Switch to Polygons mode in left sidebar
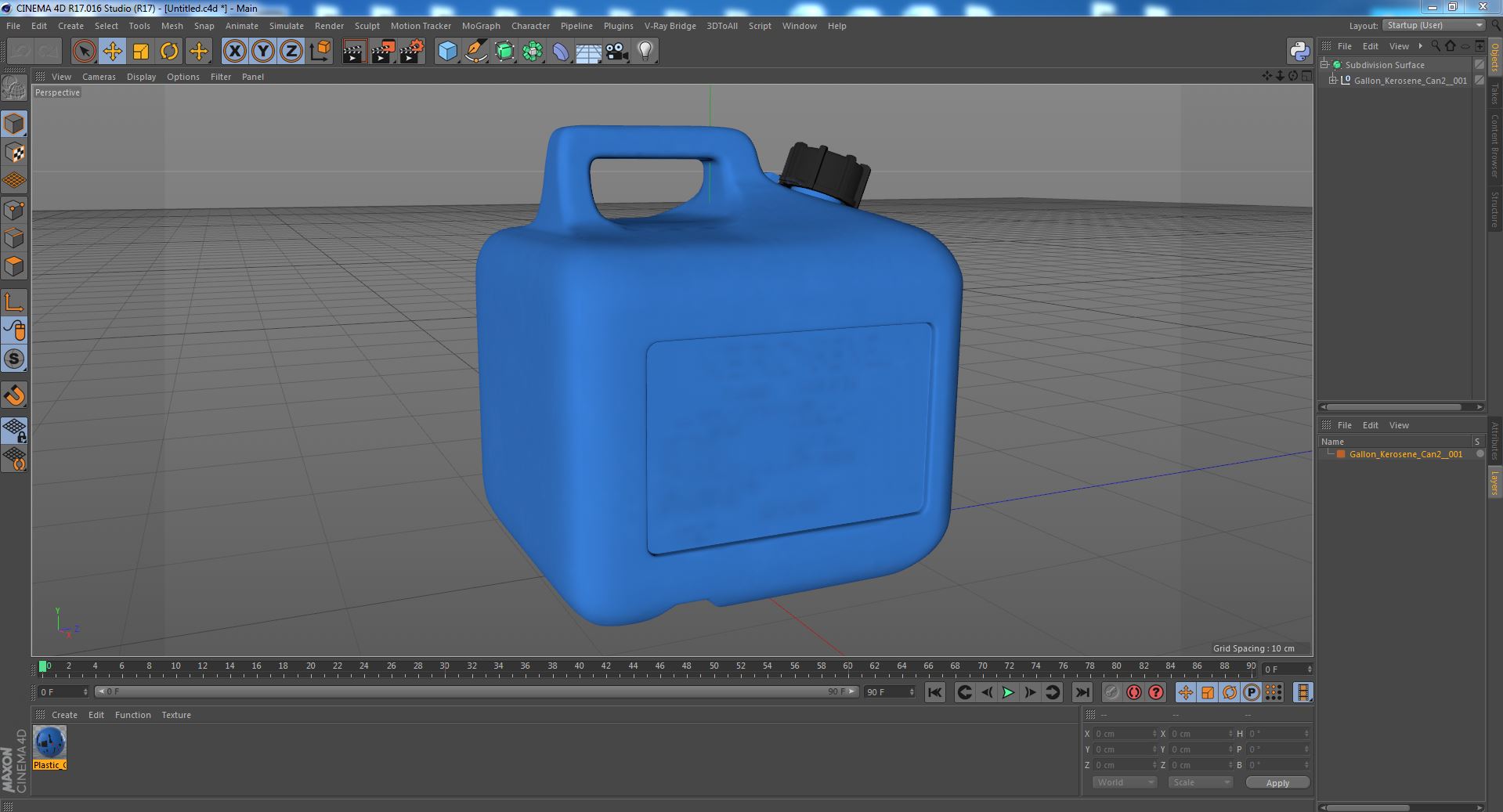 pos(14,266)
